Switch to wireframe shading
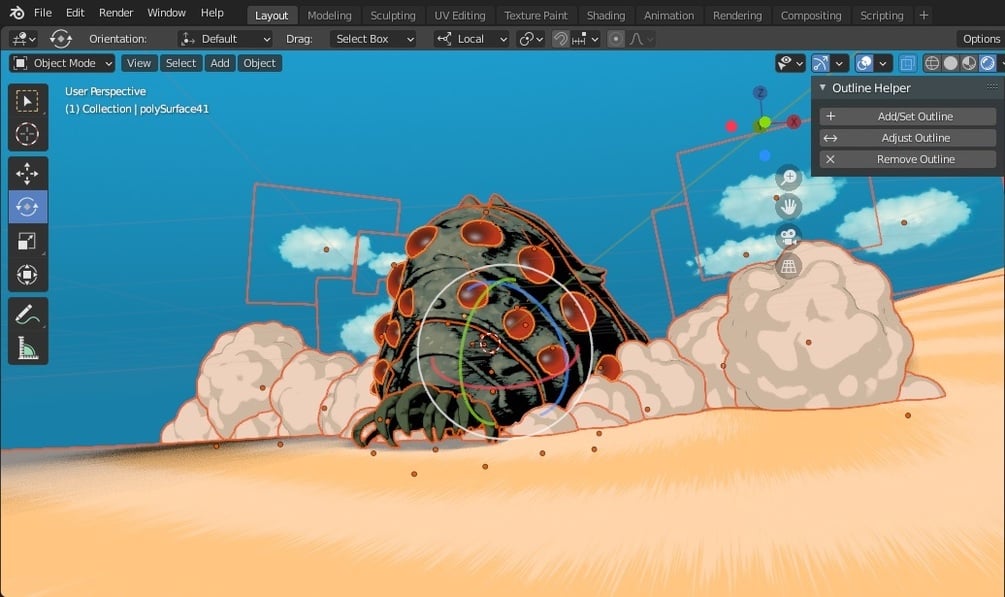Image resolution: width=1005 pixels, height=597 pixels. 932,63
